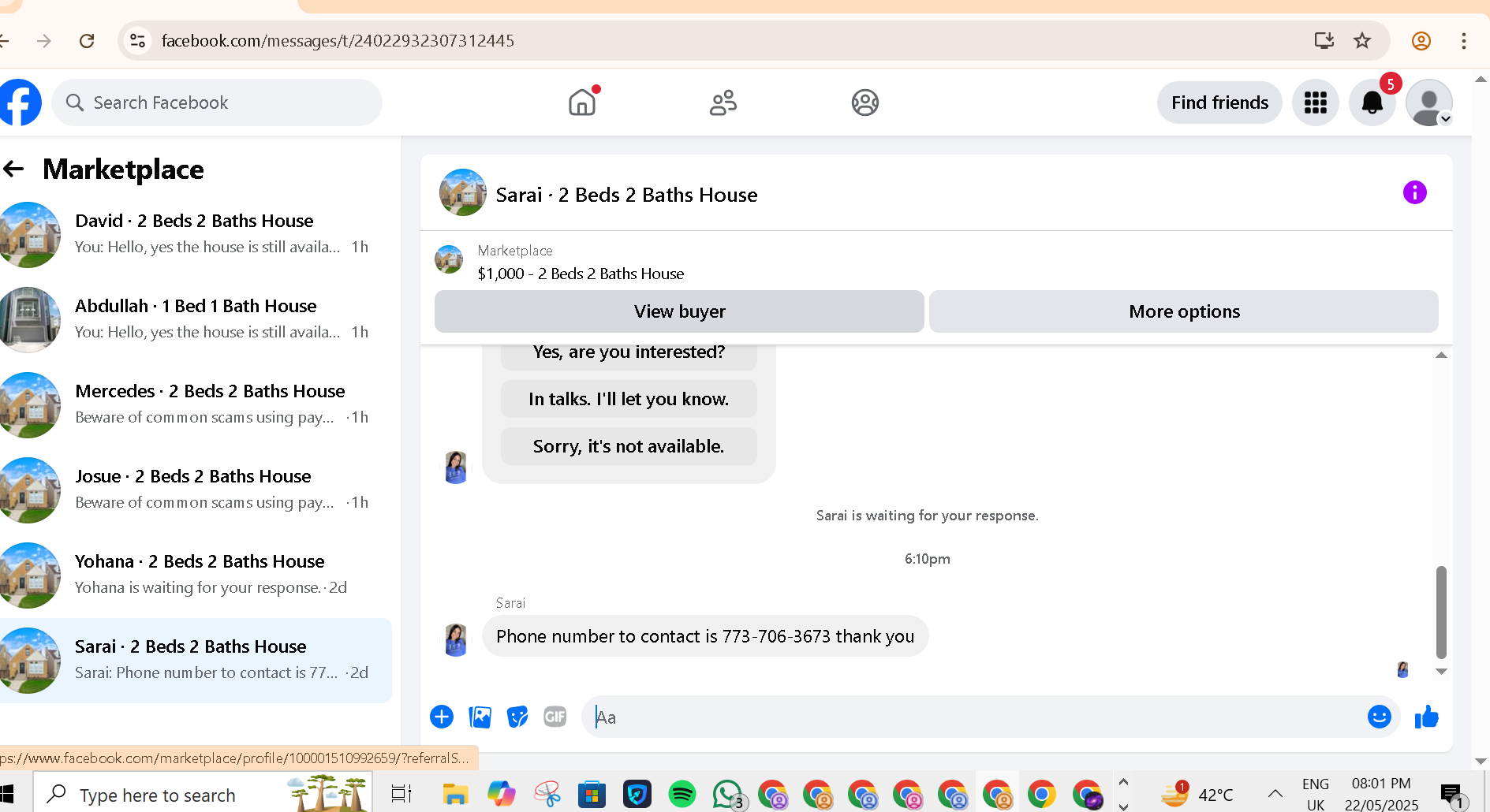1490x812 pixels.
Task: Open Abdullah 1 Bed 1 Bath conversation
Action: [196, 319]
